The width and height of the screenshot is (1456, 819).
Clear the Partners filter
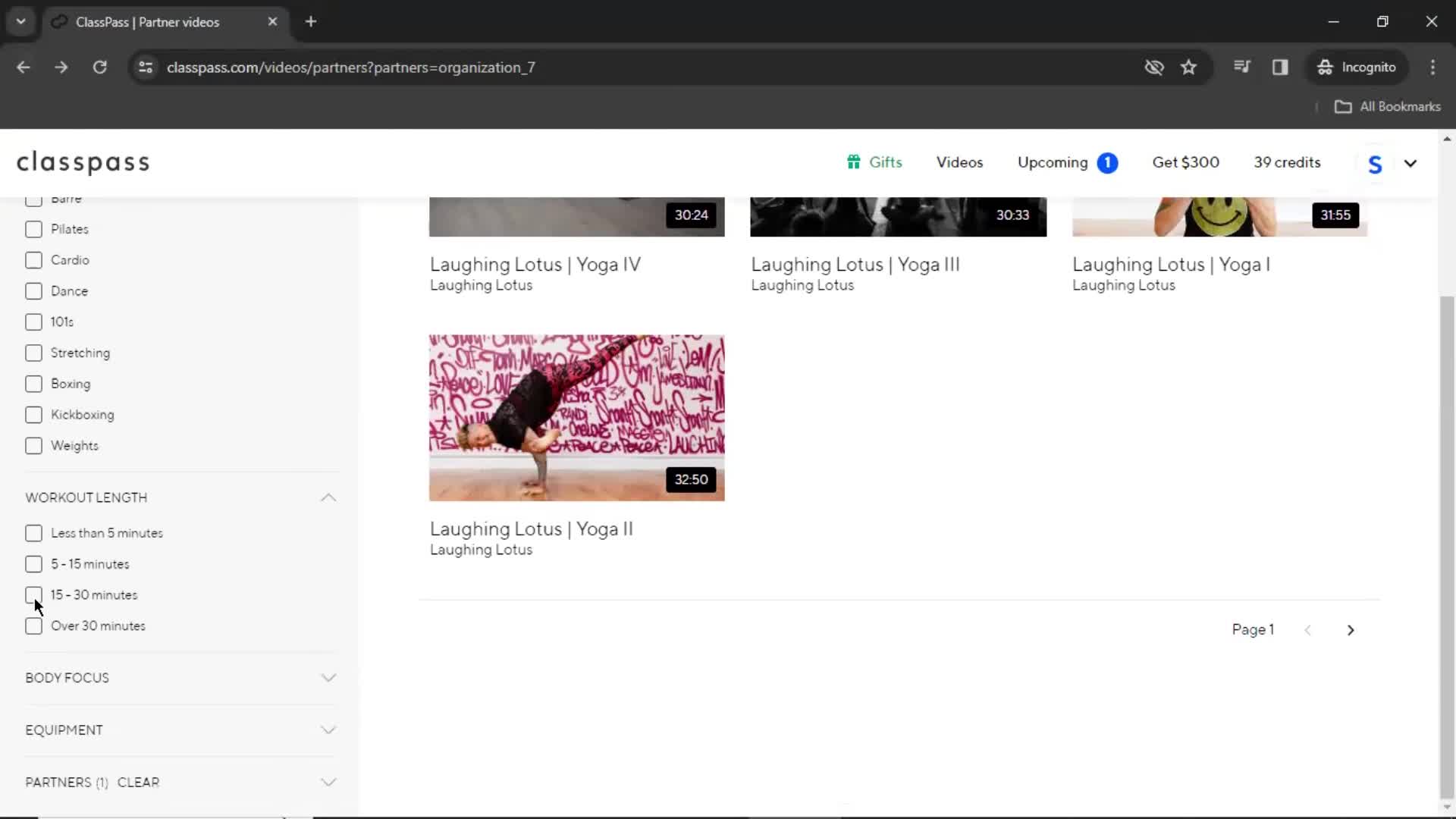click(138, 783)
